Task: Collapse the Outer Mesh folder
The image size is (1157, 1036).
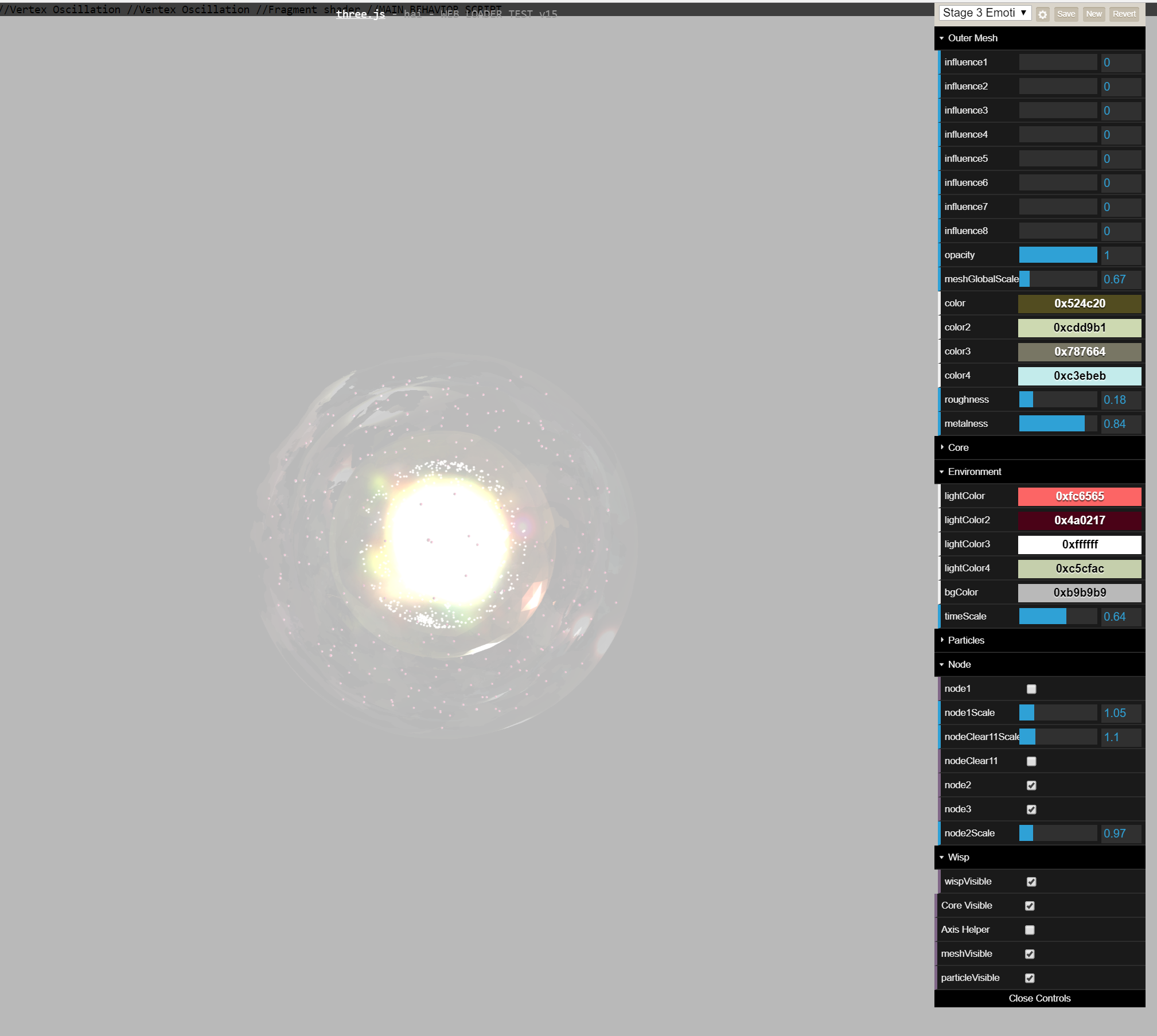Action: [1039, 38]
